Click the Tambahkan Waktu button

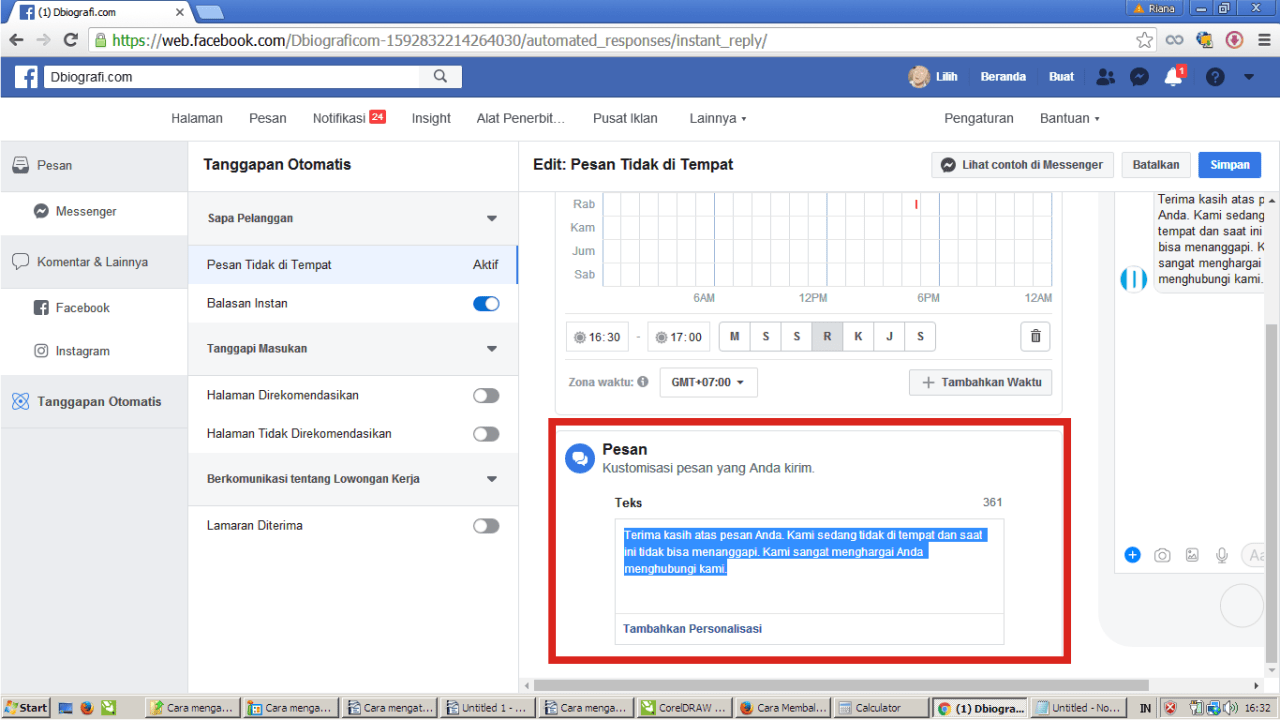(x=981, y=382)
